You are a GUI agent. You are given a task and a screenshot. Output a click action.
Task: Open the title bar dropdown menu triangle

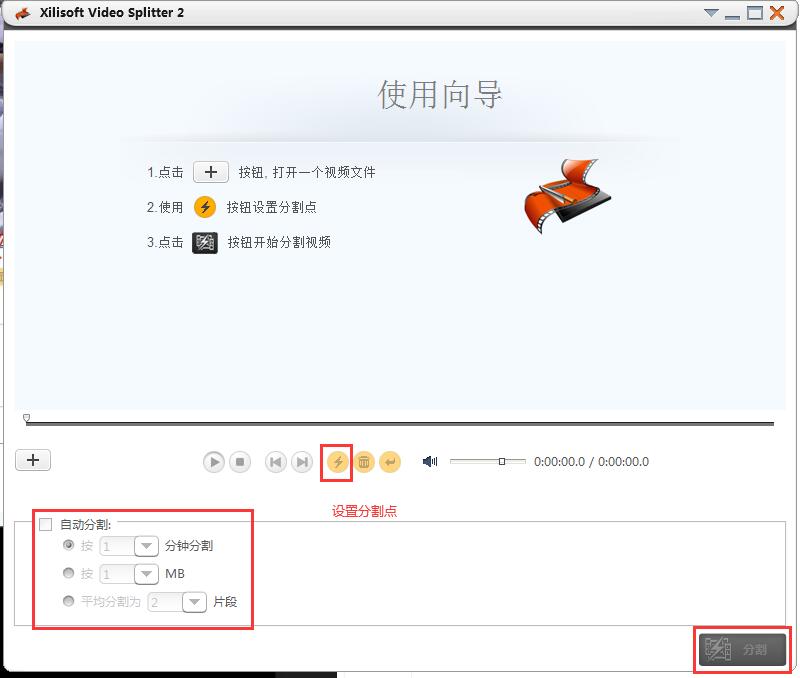[x=711, y=13]
